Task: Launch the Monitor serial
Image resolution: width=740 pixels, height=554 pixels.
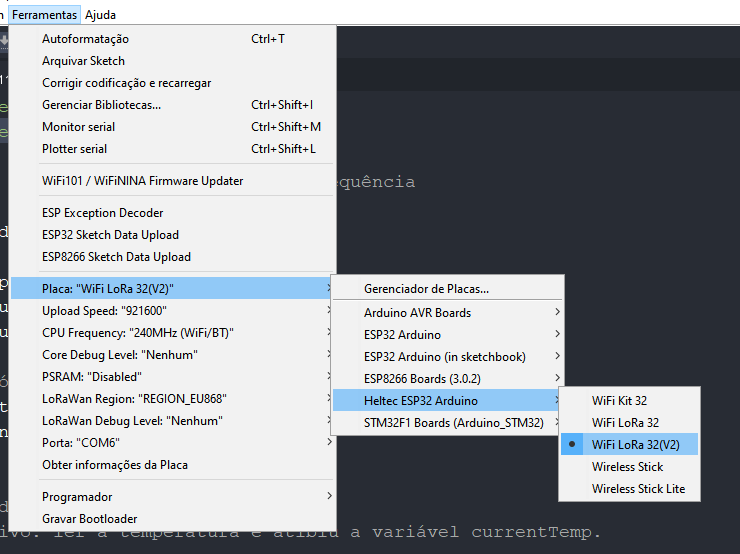Action: 78,127
